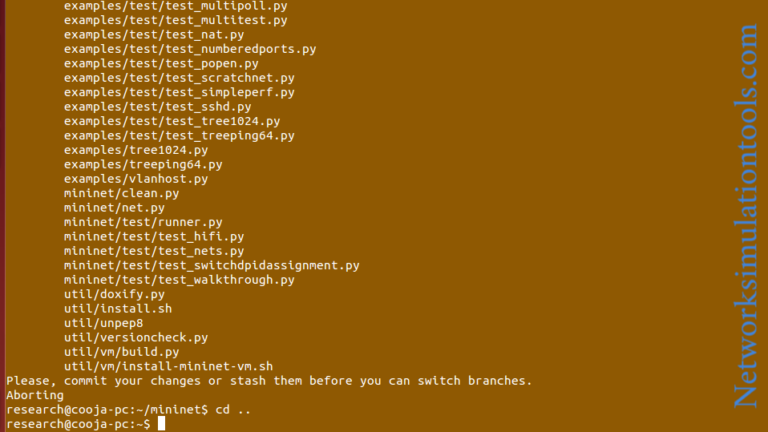768x432 pixels.
Task: Select the 'examples/test/test_popen.py' line
Action: (161, 63)
